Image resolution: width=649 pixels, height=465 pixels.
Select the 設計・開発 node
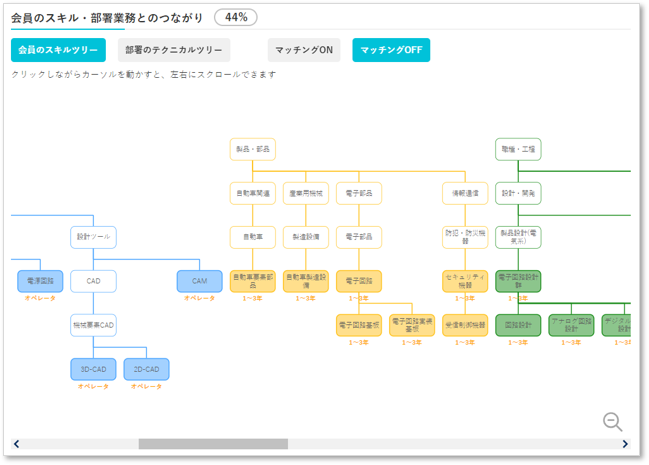pos(518,193)
